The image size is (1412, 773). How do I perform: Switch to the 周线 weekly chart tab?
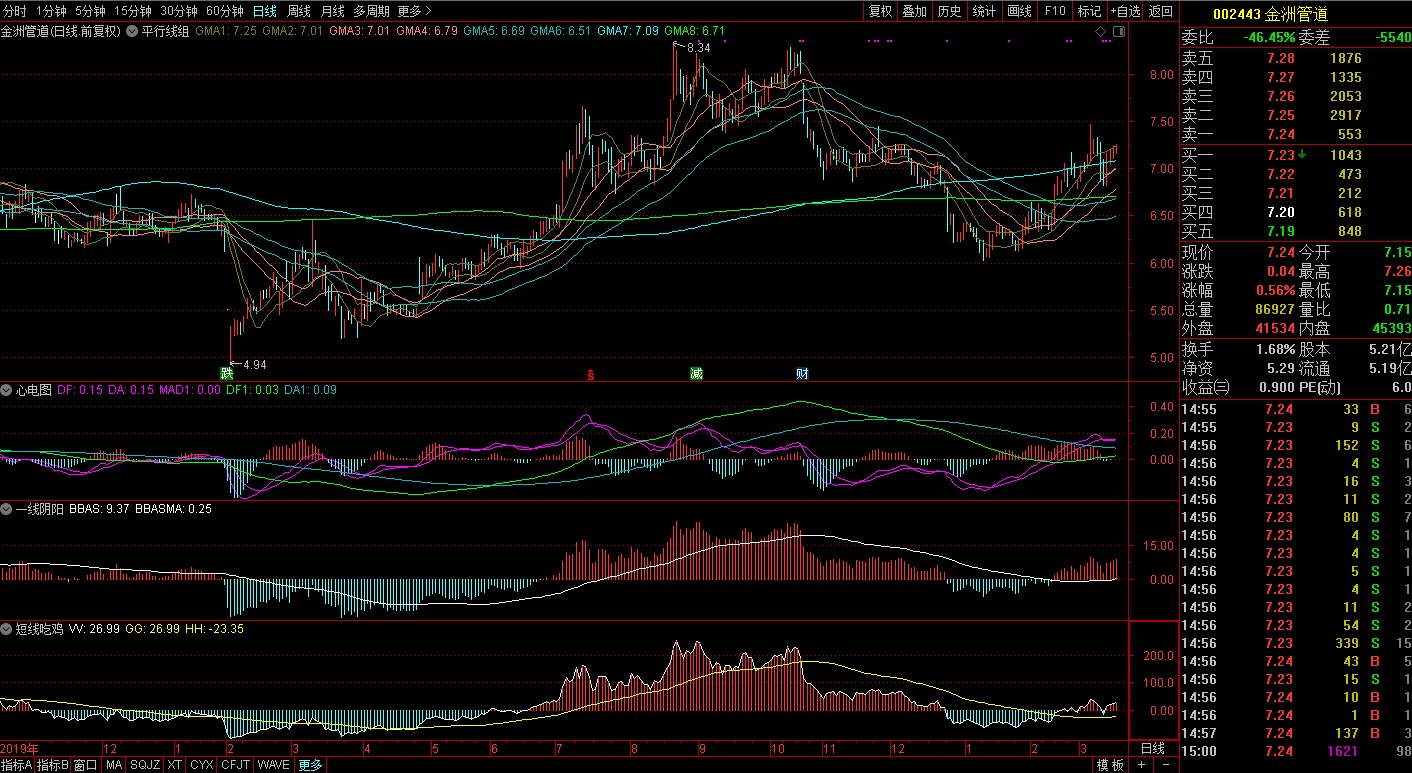click(298, 11)
